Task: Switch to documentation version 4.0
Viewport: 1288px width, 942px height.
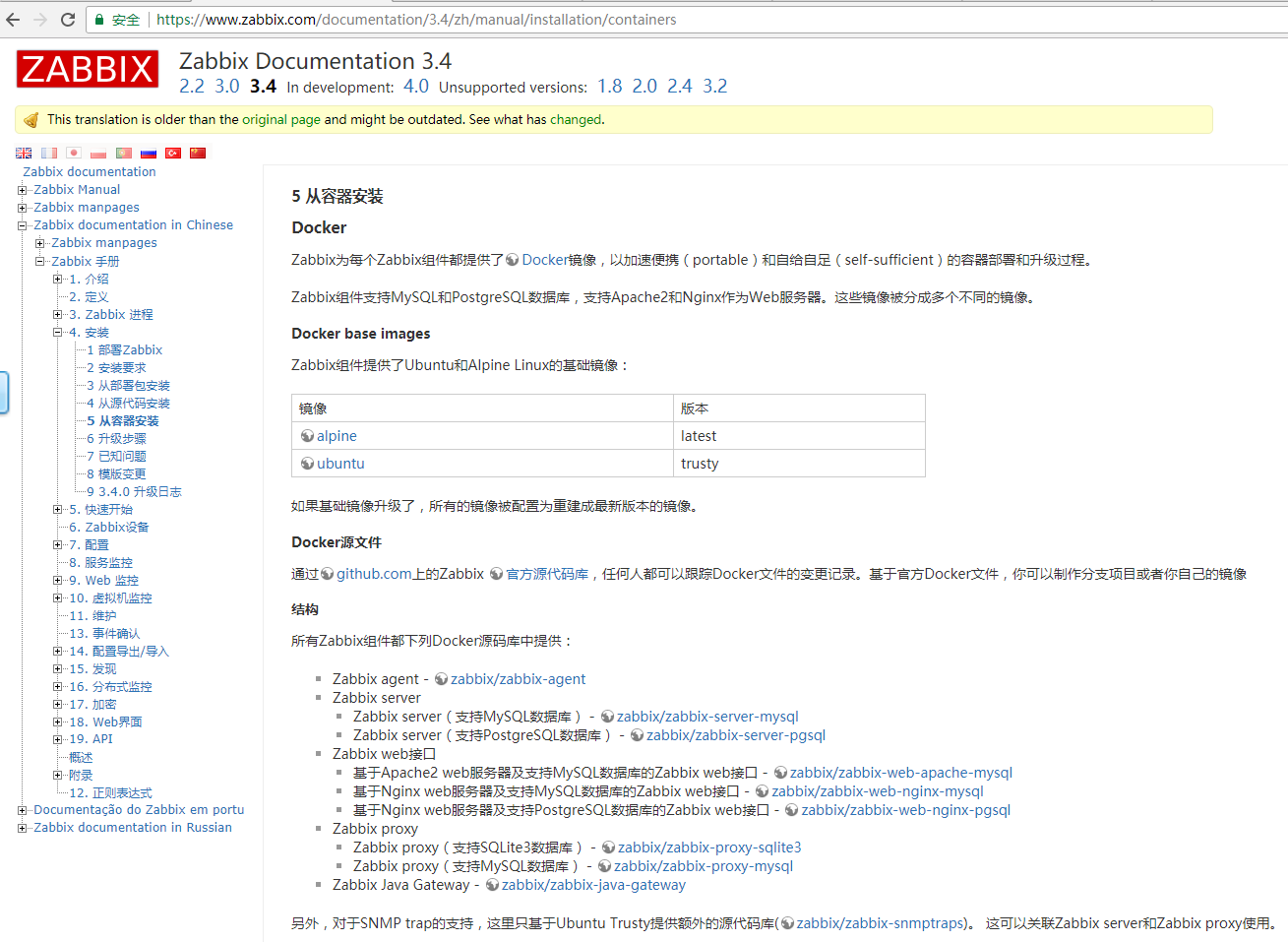Action: click(x=415, y=87)
